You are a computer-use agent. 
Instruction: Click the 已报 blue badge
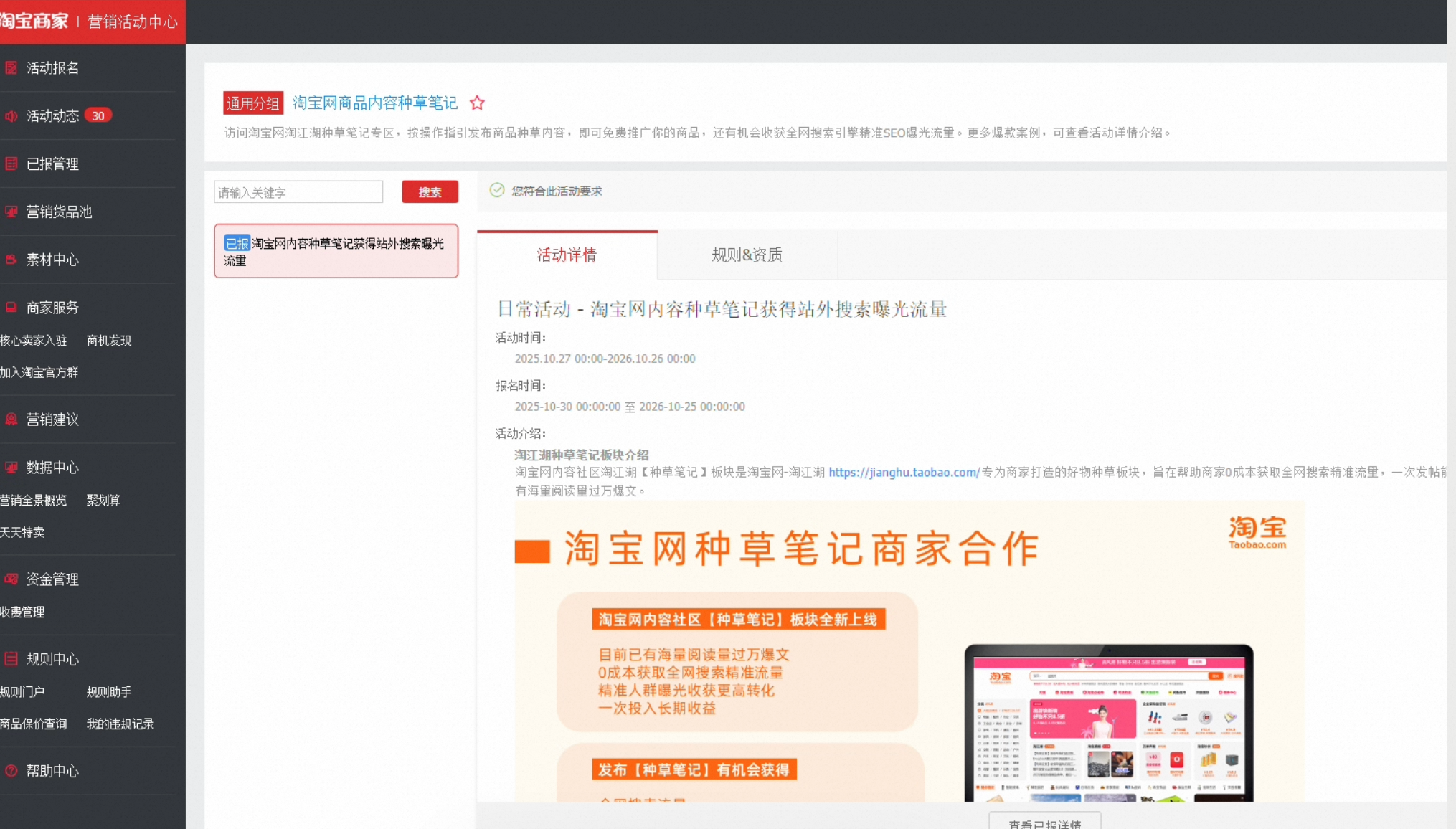pyautogui.click(x=237, y=243)
